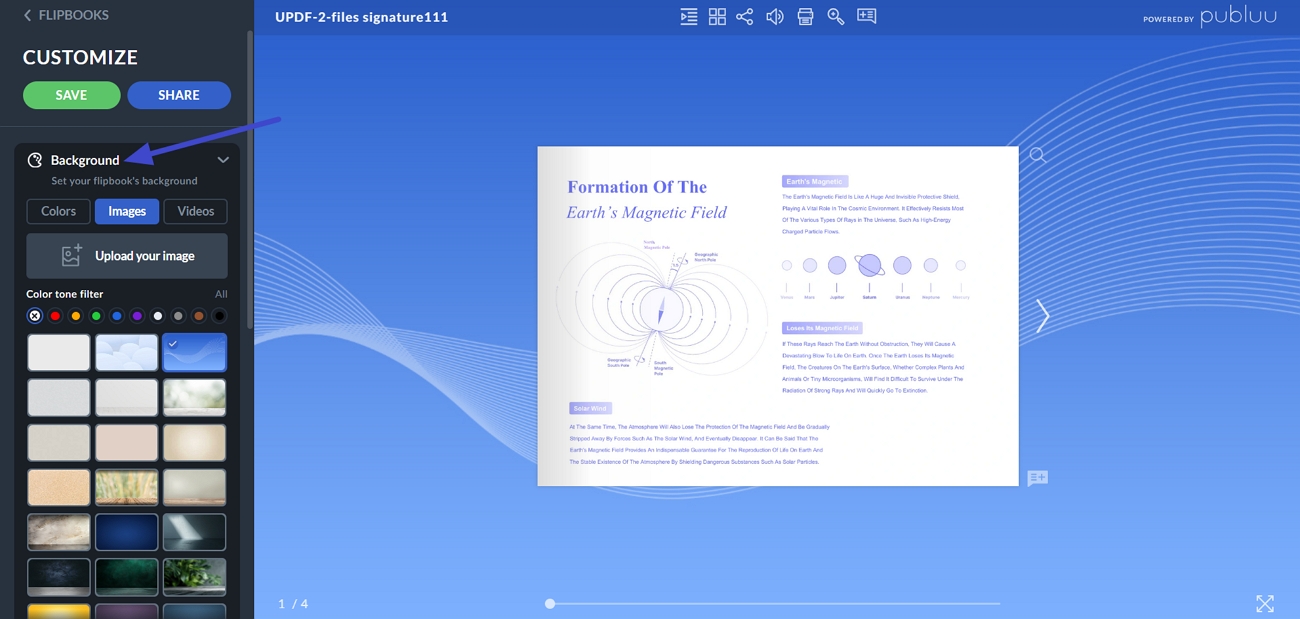Viewport: 1300px width, 619px height.
Task: Switch to the Colors tab
Action: pyautogui.click(x=59, y=211)
